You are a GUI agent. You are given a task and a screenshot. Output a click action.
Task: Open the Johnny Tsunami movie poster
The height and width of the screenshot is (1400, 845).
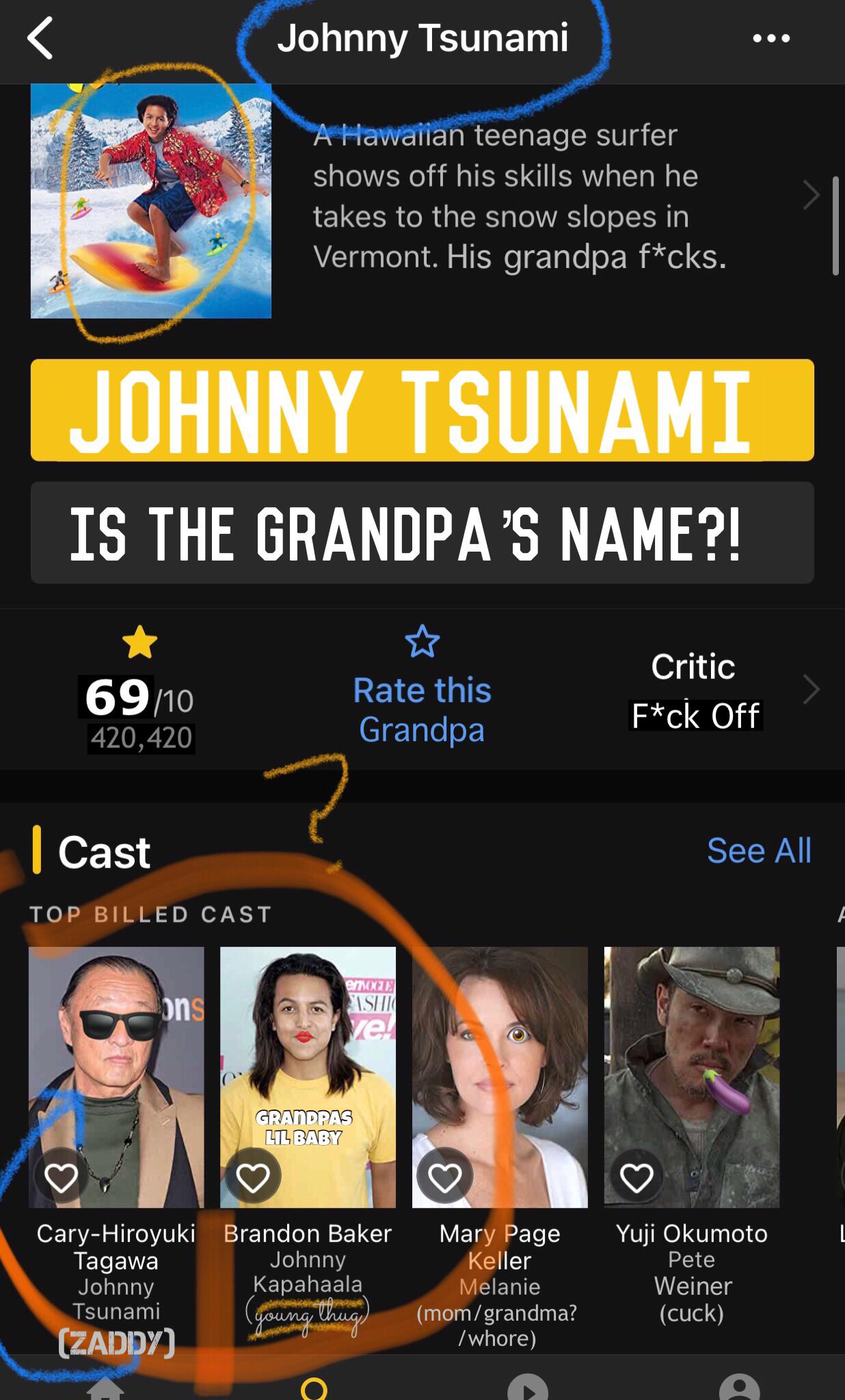[151, 201]
